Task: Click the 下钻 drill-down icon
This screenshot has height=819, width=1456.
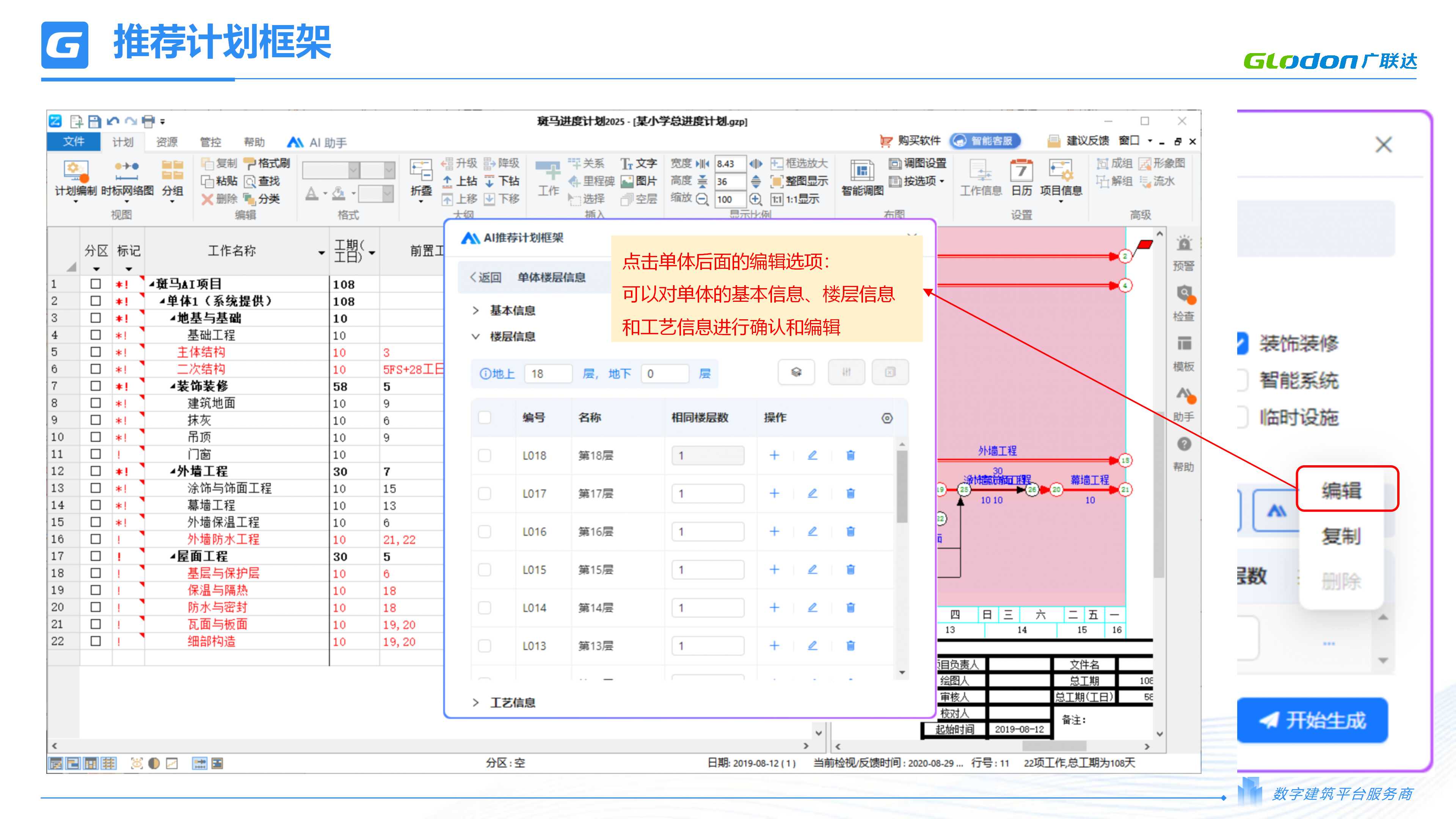Action: 502,182
